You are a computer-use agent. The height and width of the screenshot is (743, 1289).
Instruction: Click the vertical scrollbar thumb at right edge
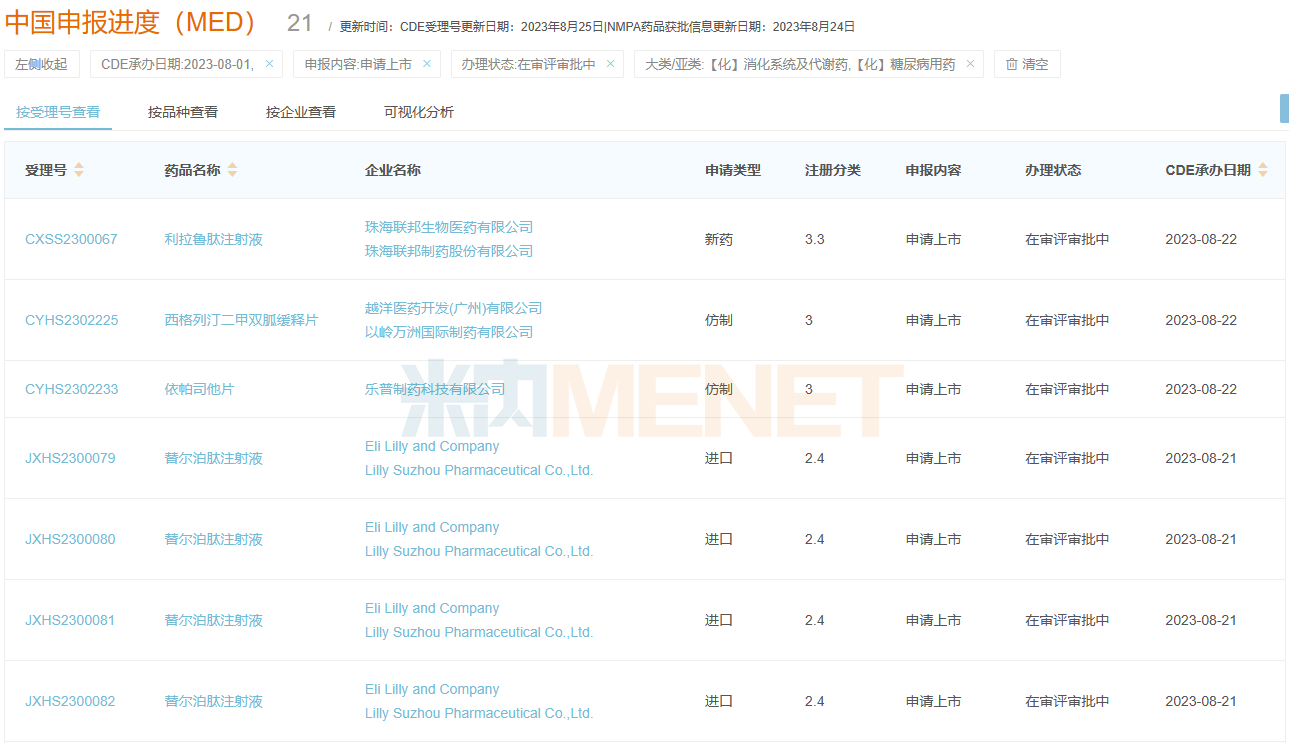coord(1284,108)
